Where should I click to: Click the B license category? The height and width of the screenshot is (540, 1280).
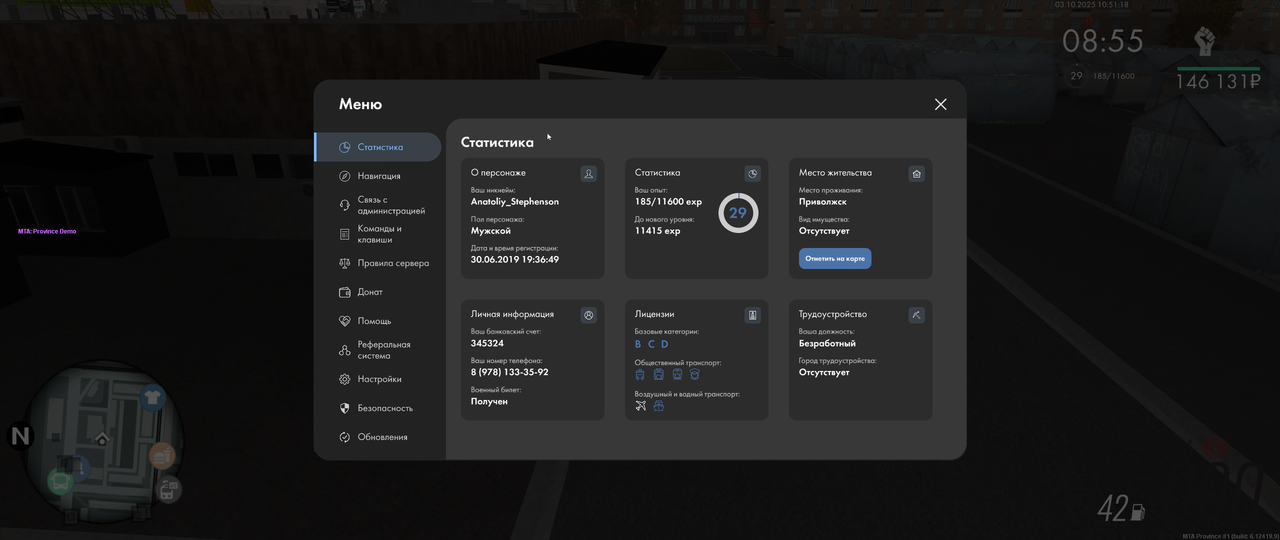tap(638, 344)
